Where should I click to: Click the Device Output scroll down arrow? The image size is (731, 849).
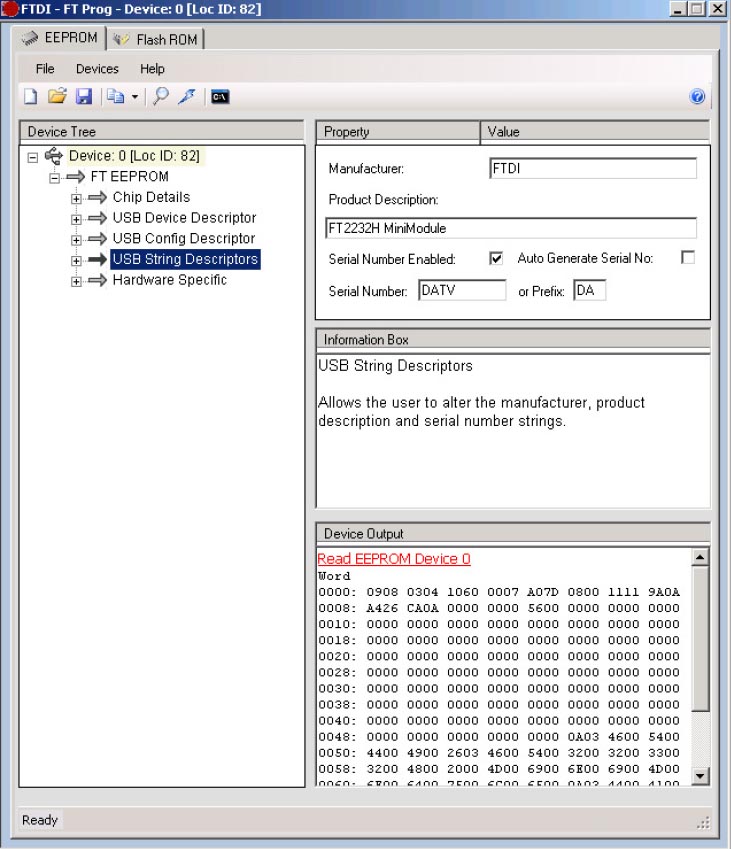700,776
